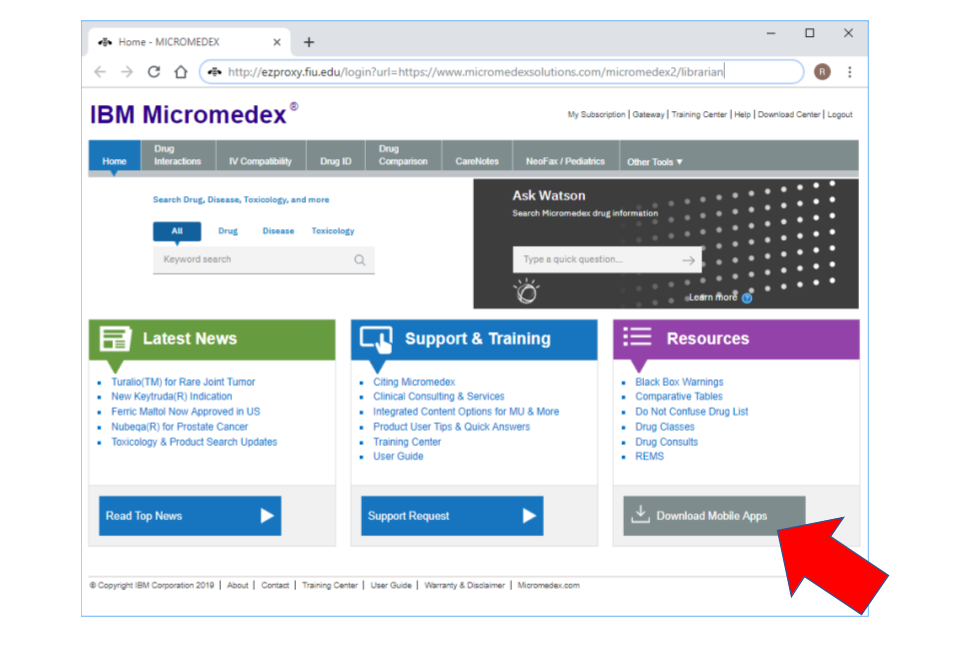This screenshot has width=958, height=645.
Task: Click the Contact footer link
Action: click(275, 585)
